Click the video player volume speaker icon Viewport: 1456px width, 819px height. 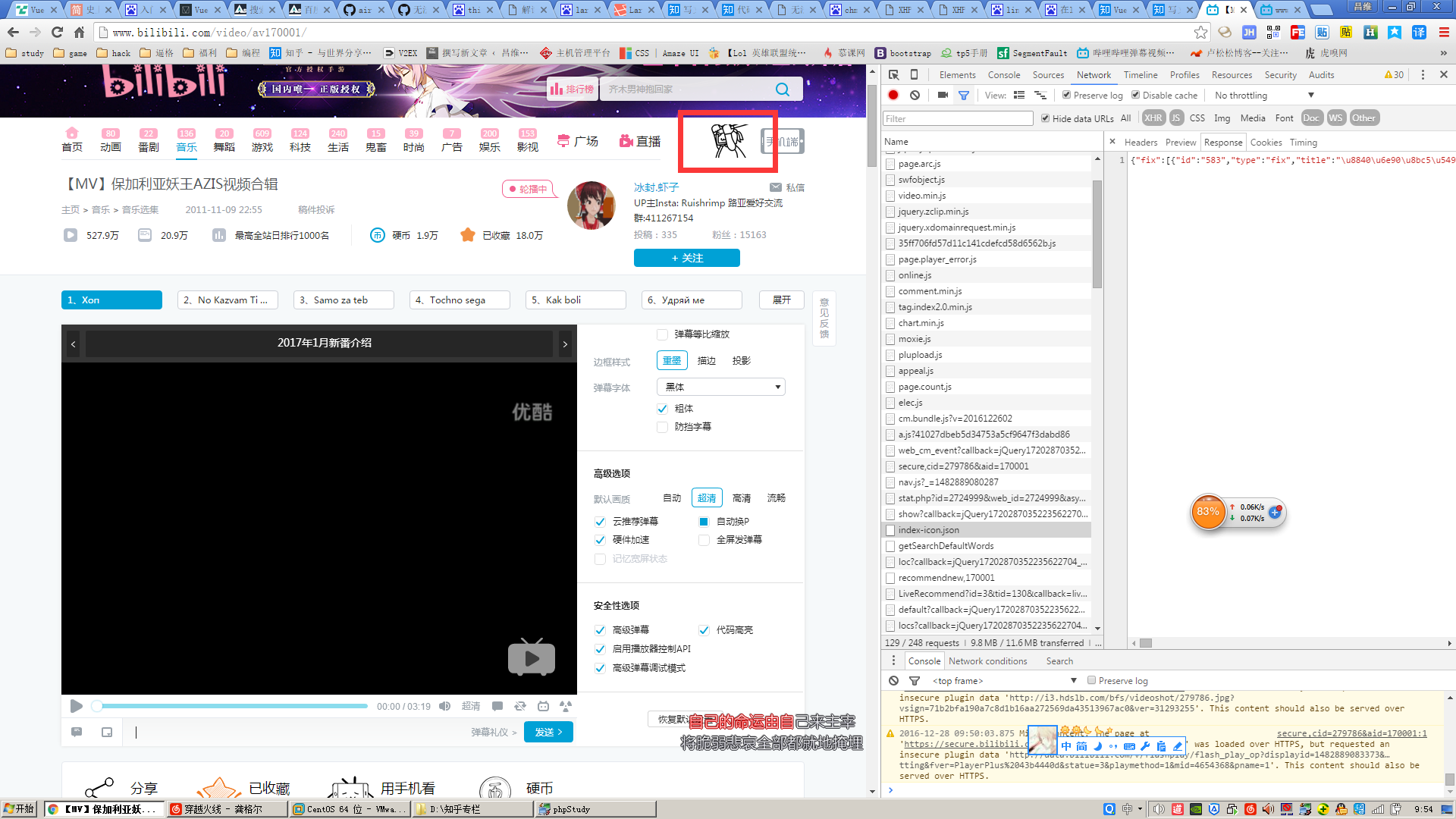(x=445, y=706)
